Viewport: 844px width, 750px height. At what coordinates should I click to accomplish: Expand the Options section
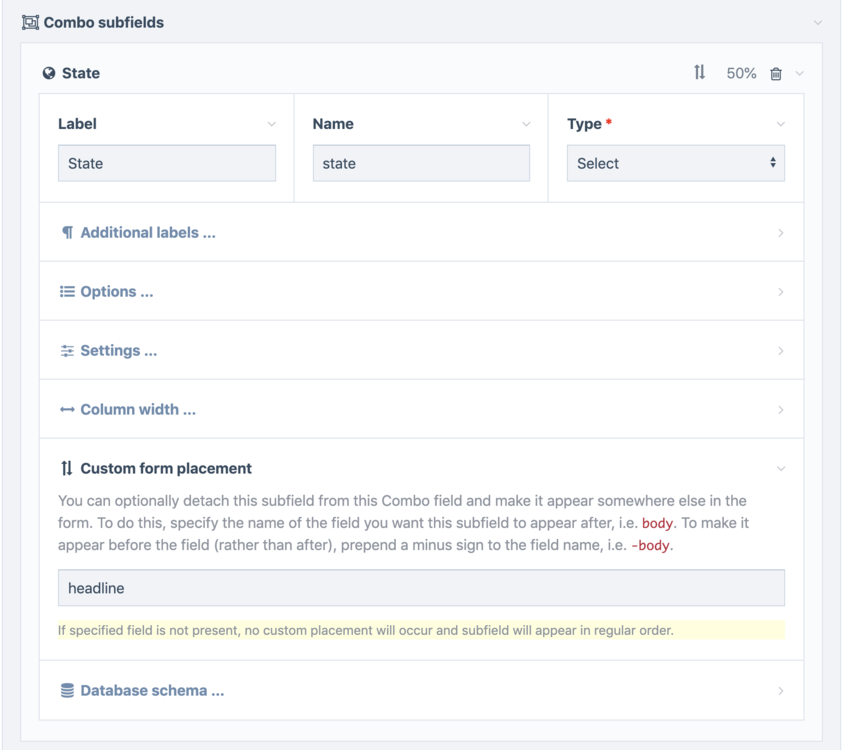781,291
